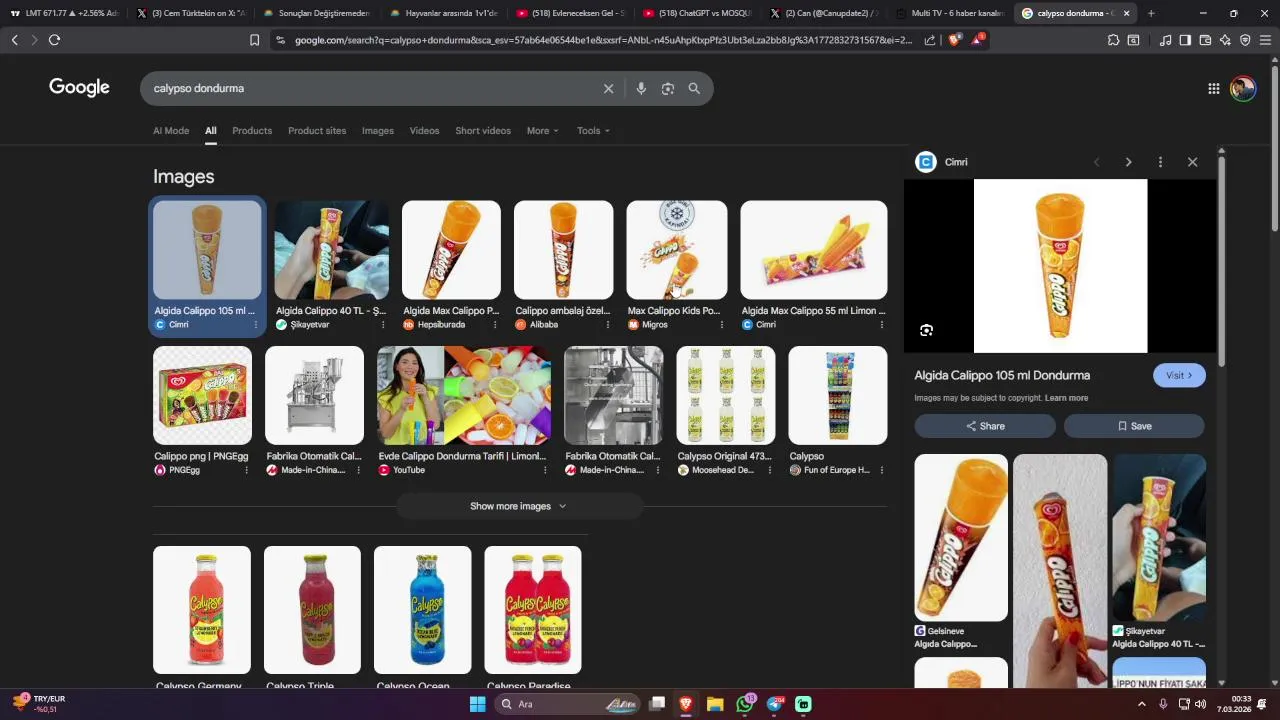Screen dimensions: 1280x720
Task: Open more options in Cimri preview panel
Action: [x=1160, y=162]
